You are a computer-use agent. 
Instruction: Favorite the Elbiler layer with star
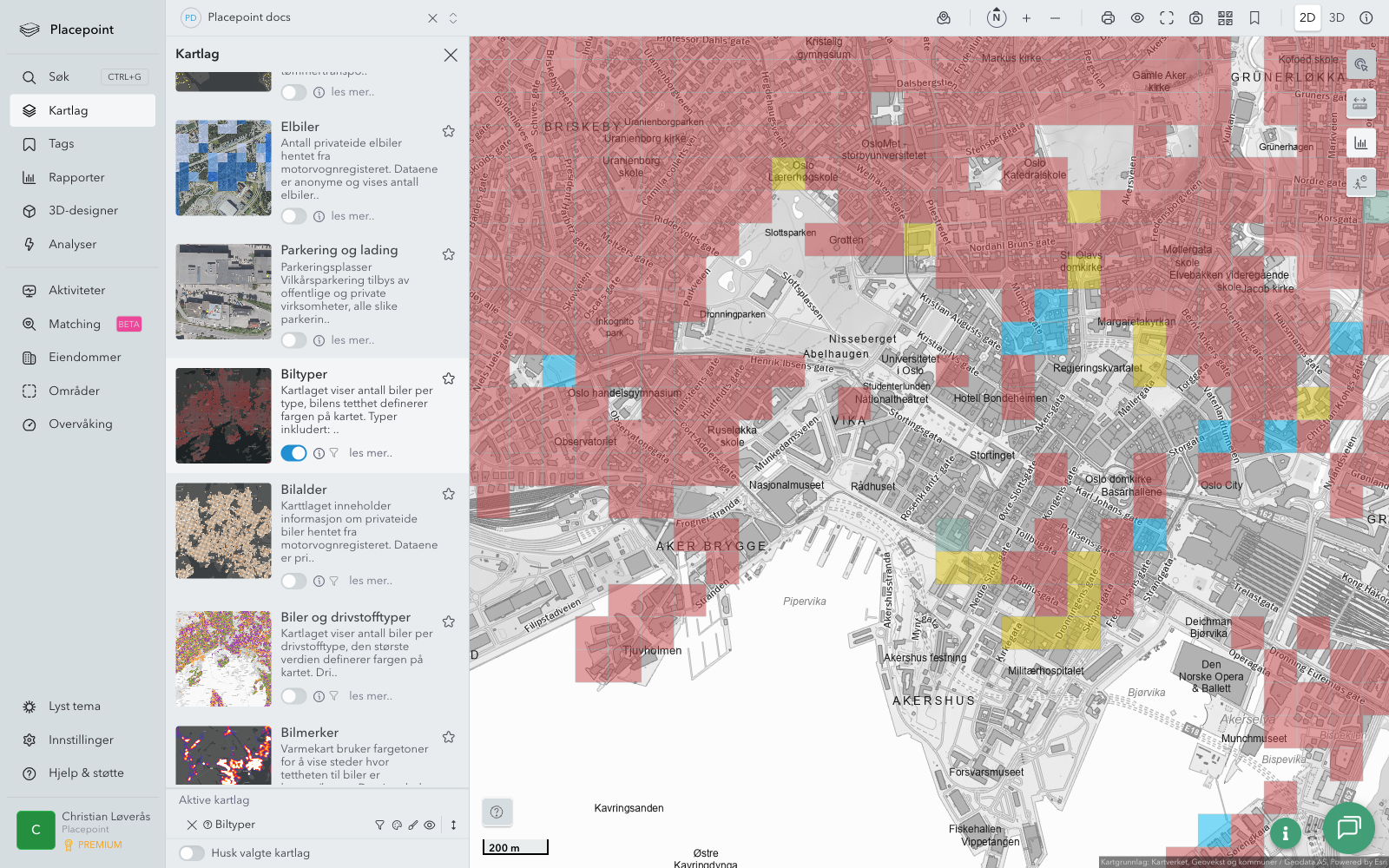449,131
